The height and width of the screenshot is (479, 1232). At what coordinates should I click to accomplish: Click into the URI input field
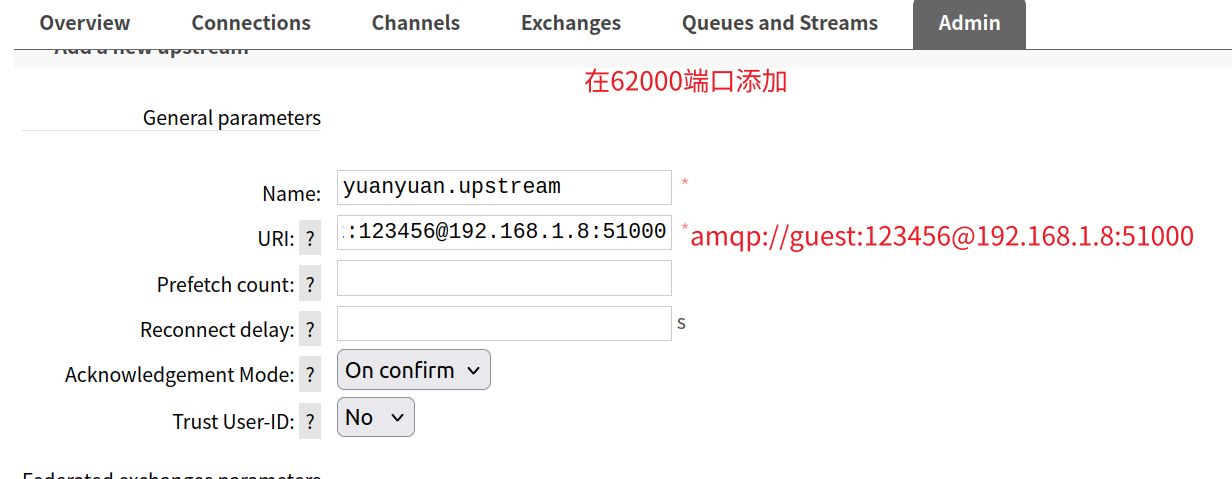click(x=504, y=232)
